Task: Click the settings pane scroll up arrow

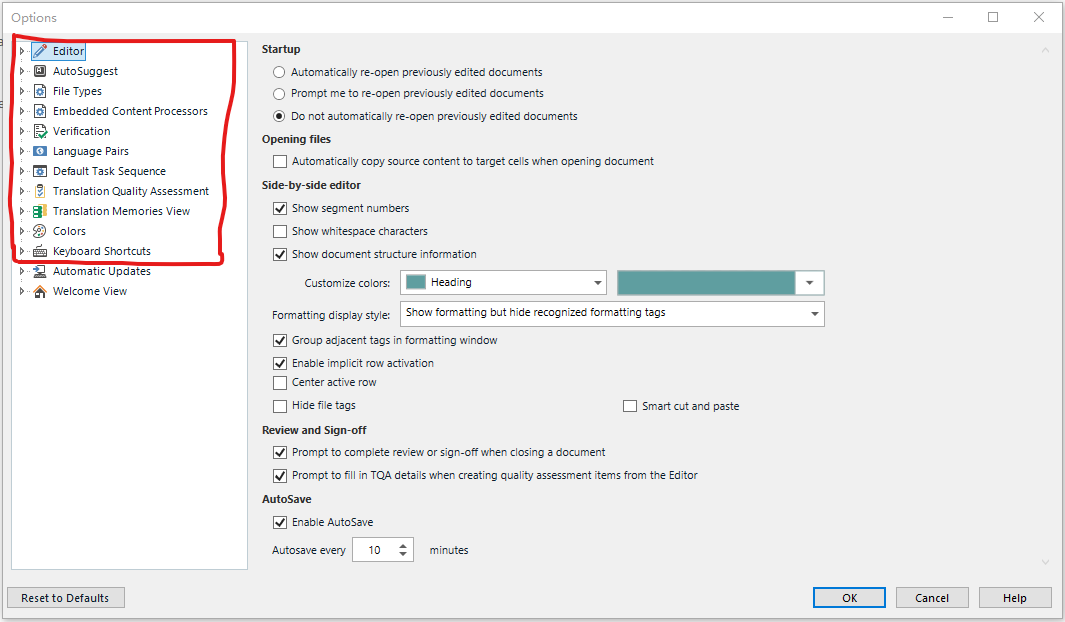Action: click(1045, 50)
